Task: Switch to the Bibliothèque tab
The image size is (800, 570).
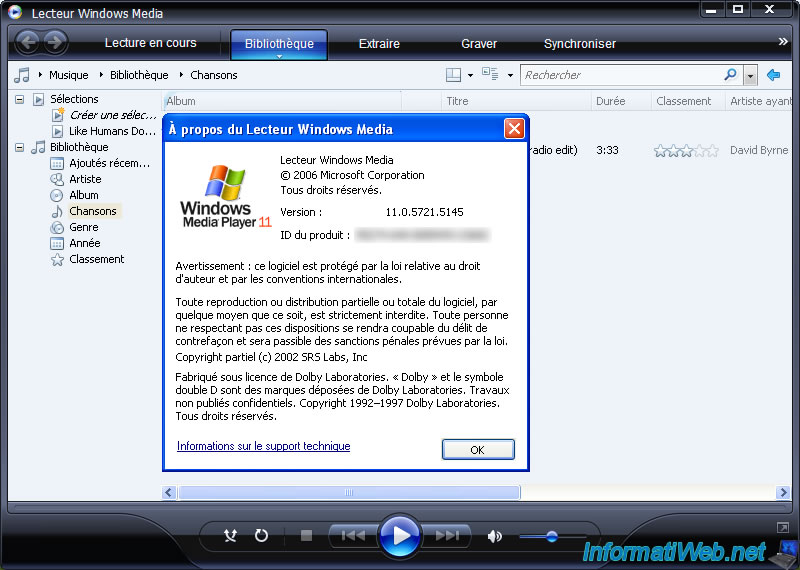Action: [279, 44]
